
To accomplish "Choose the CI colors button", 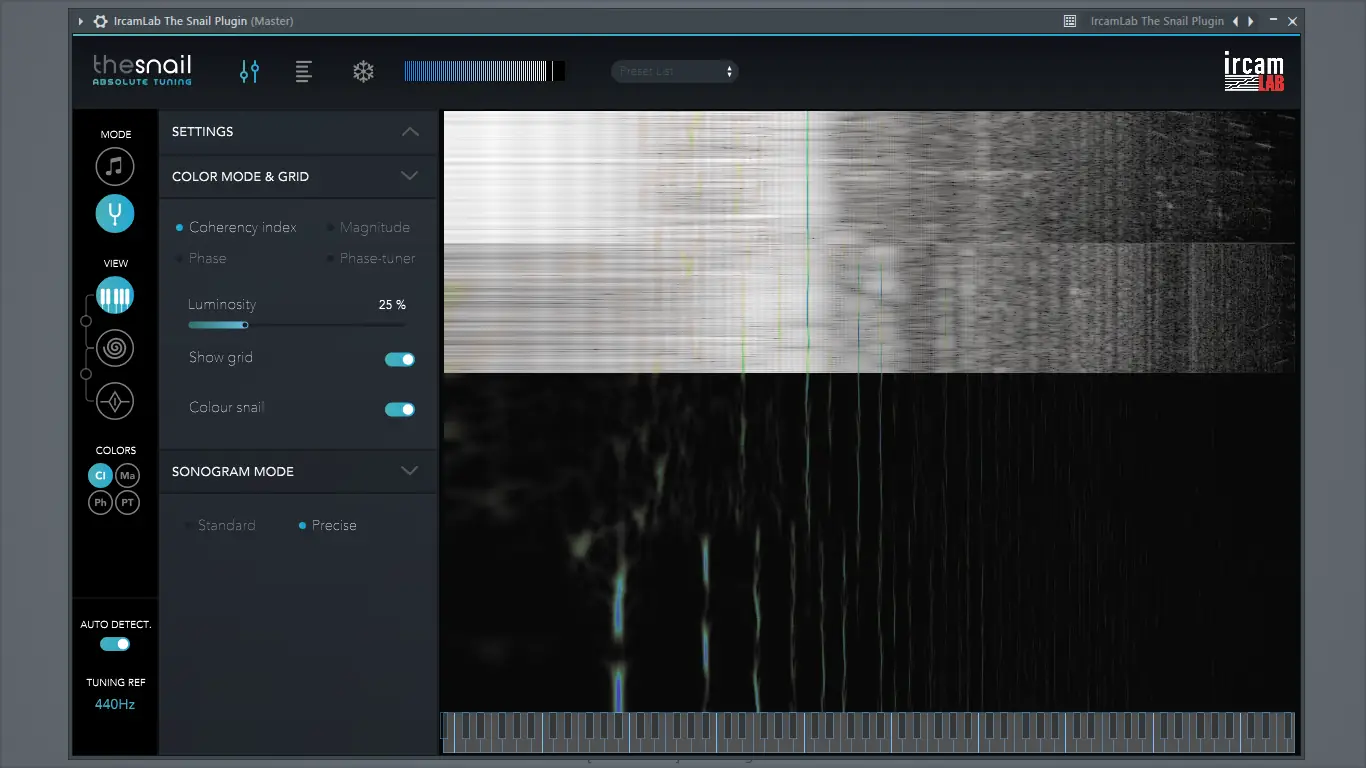I will (x=101, y=476).
